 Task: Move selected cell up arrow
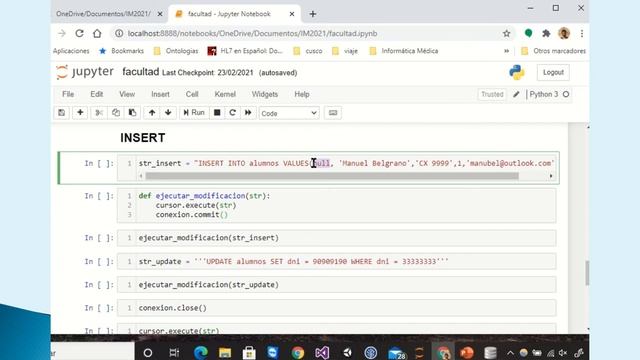(152, 113)
